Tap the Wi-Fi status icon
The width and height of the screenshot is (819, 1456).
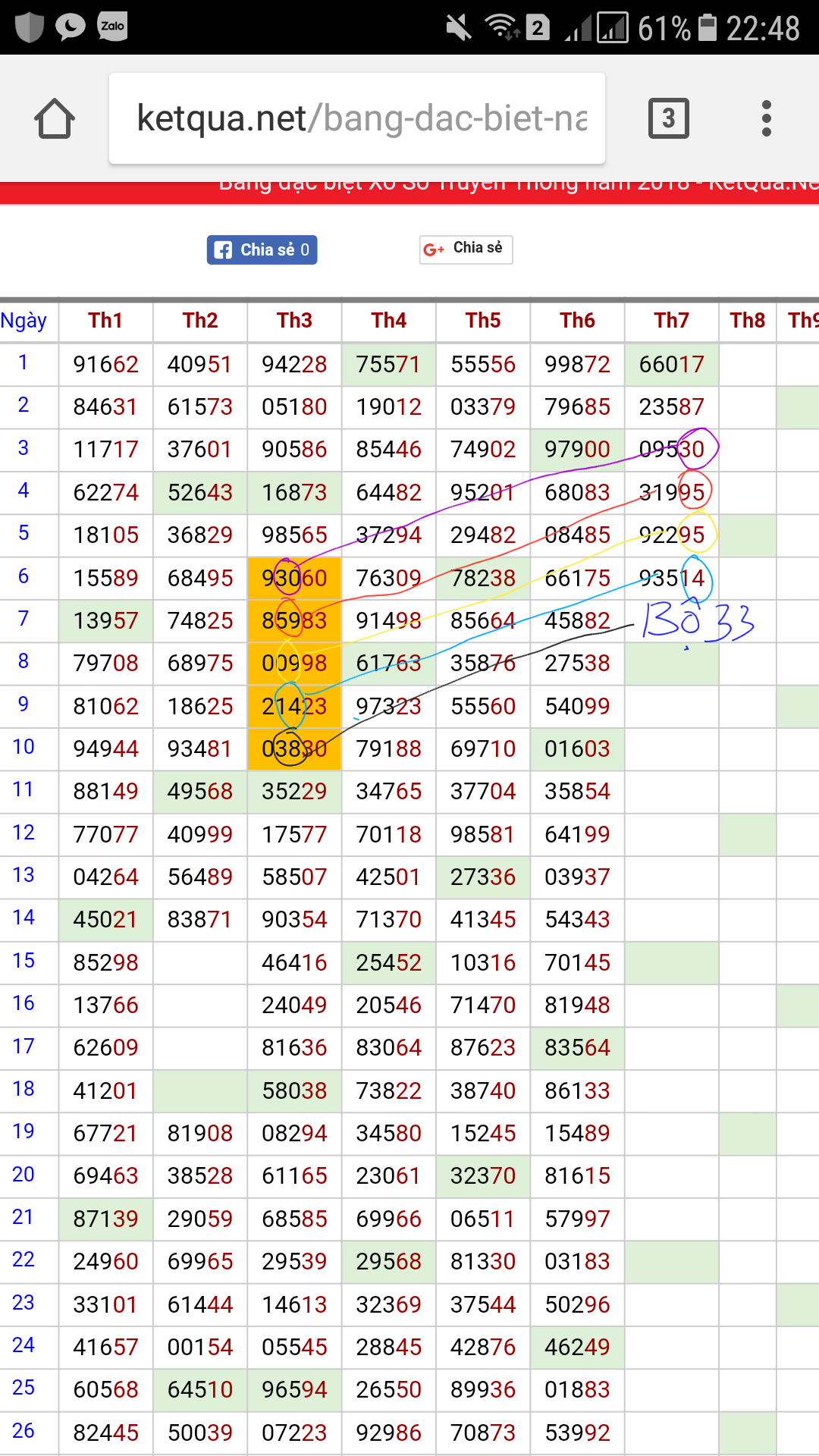(x=501, y=27)
